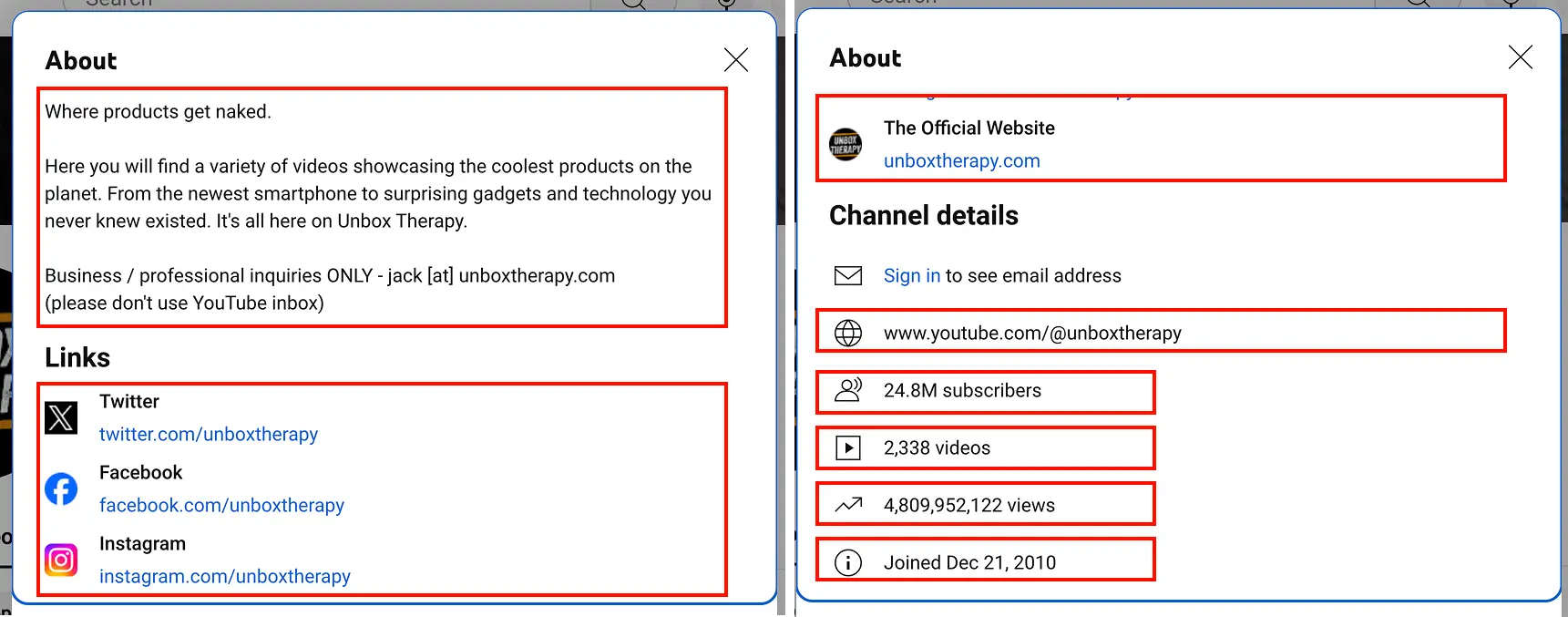Open facebook.com/unboxtherapy link
Viewport: 1568px width, 617px height.
coord(221,505)
